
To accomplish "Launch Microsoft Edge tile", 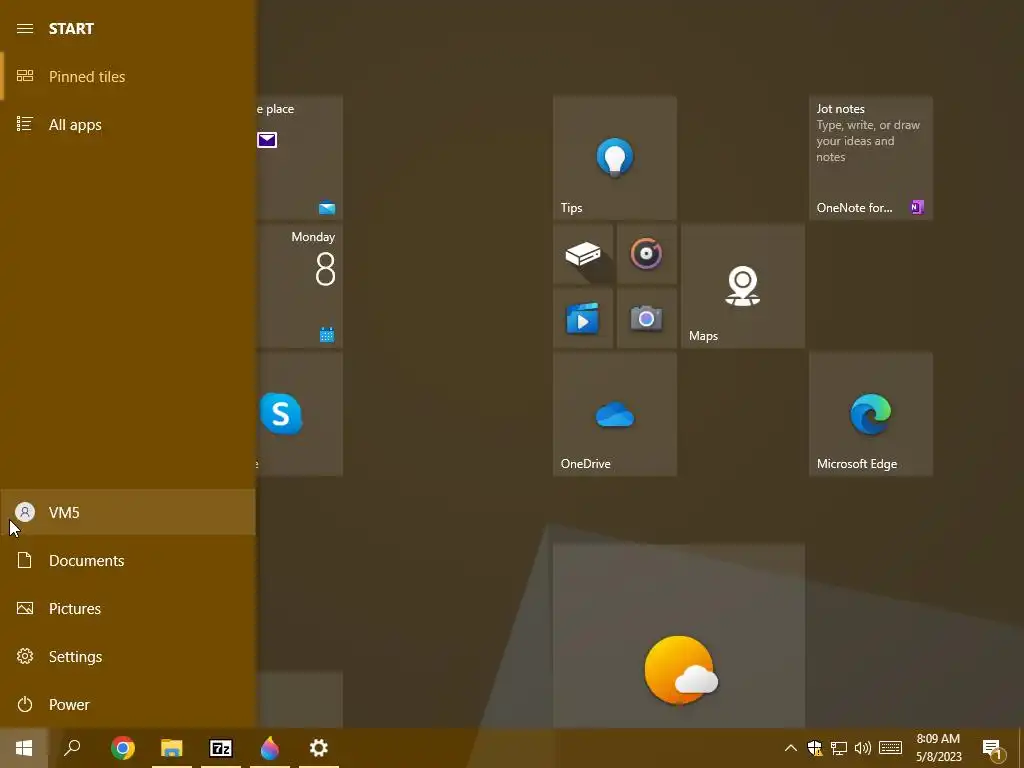I will (871, 414).
